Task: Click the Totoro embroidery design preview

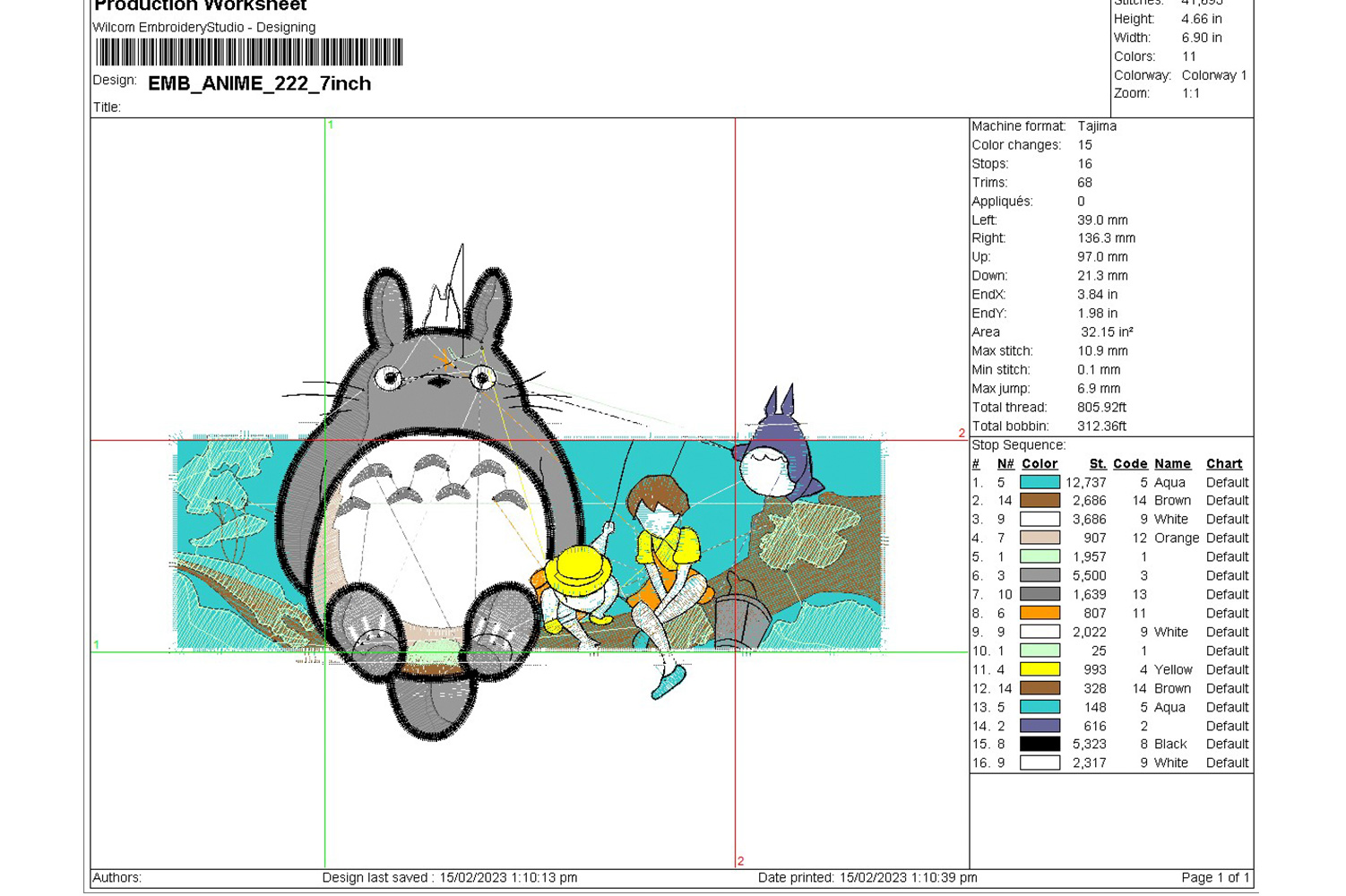Action: (529, 493)
